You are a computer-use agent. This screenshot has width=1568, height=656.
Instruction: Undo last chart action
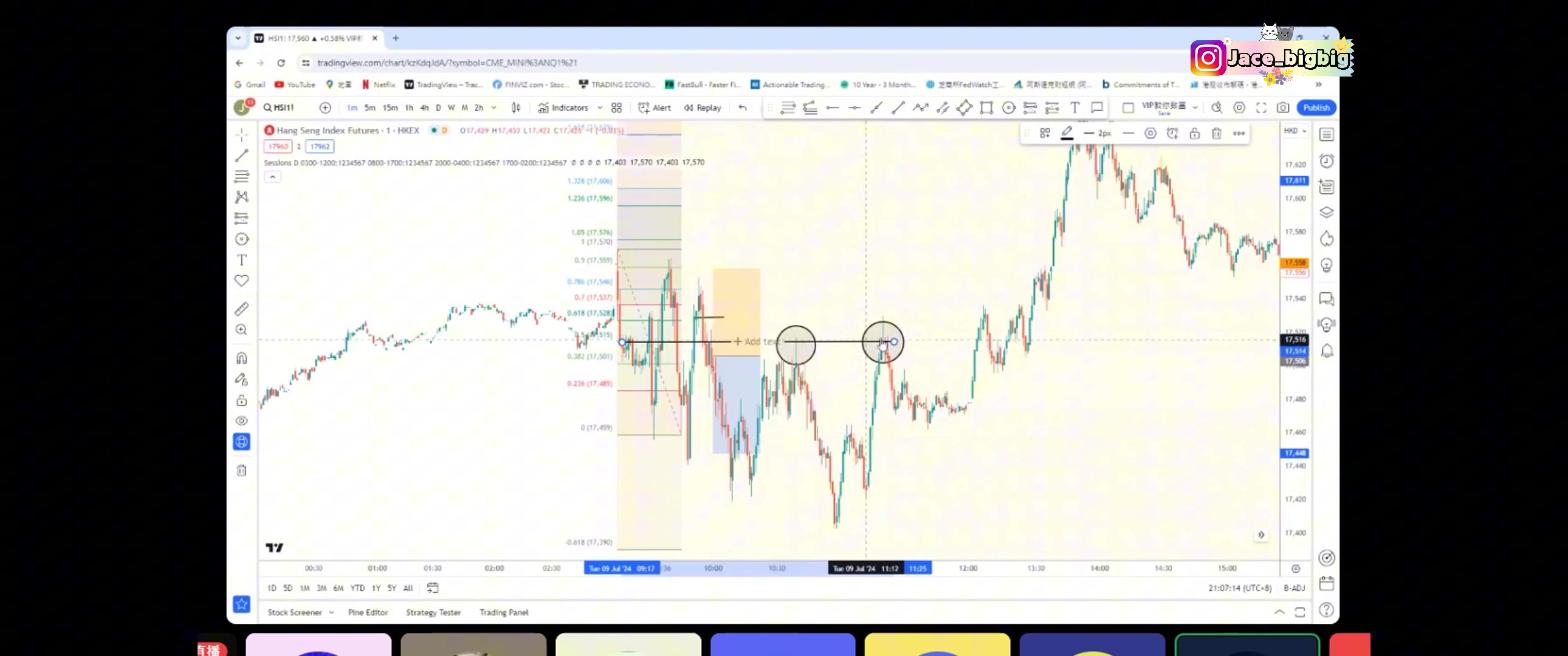pyautogui.click(x=743, y=108)
